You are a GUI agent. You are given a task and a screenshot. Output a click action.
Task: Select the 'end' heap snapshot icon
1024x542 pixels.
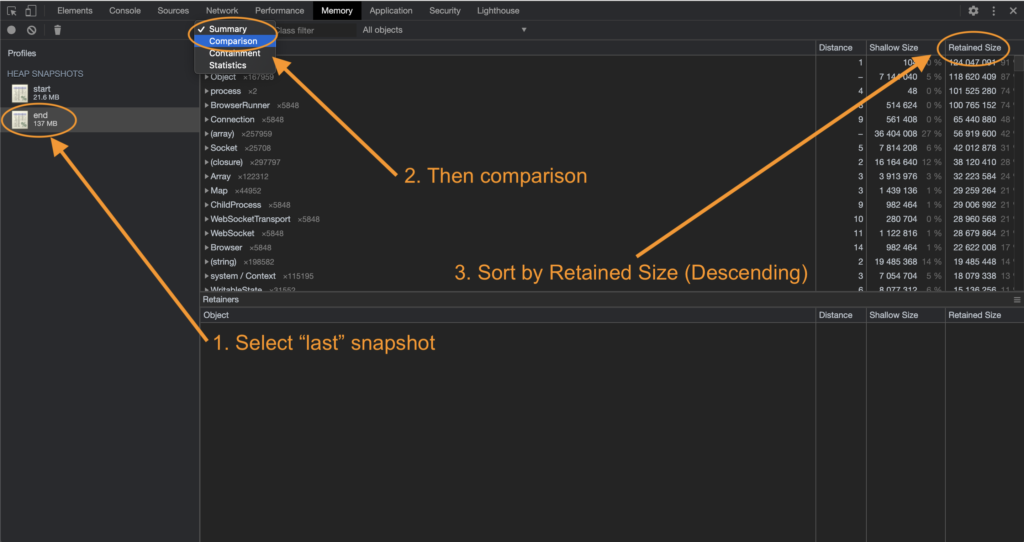(20, 120)
